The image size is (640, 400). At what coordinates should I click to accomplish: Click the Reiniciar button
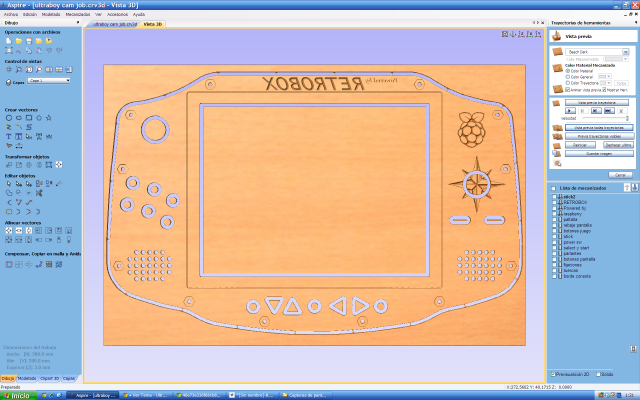[580, 145]
